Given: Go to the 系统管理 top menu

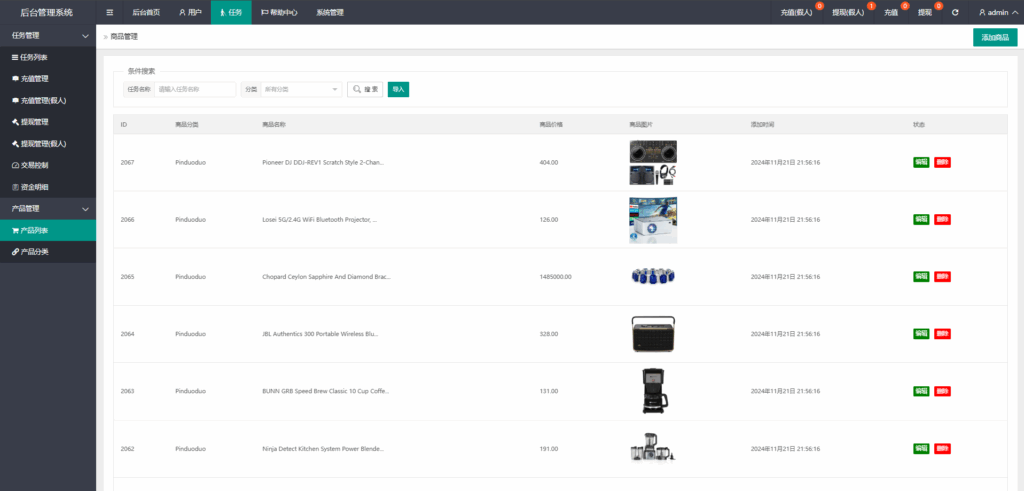Looking at the screenshot, I should [330, 12].
